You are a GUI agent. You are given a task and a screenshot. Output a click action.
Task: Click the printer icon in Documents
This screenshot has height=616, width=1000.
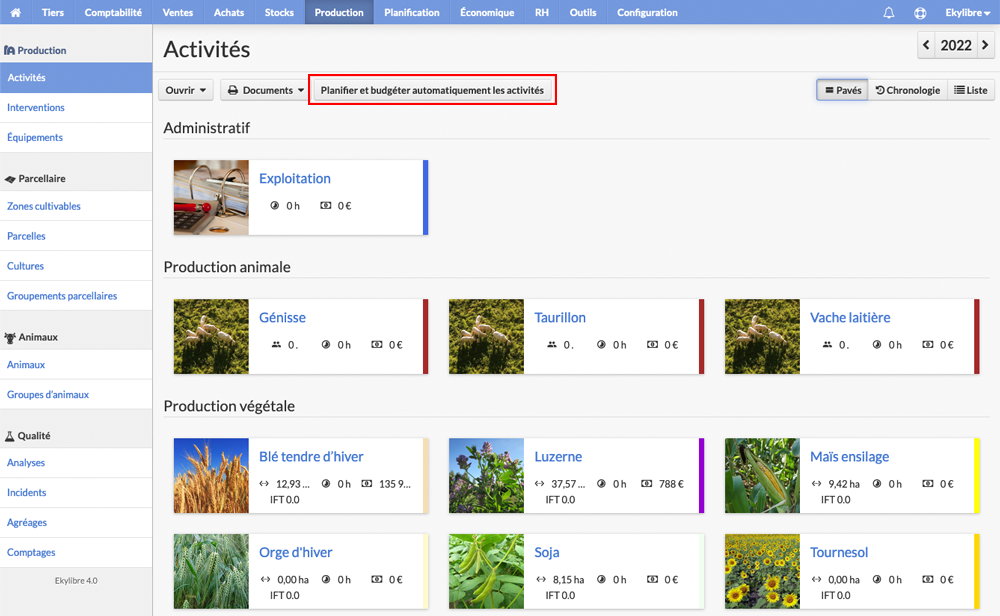(233, 91)
